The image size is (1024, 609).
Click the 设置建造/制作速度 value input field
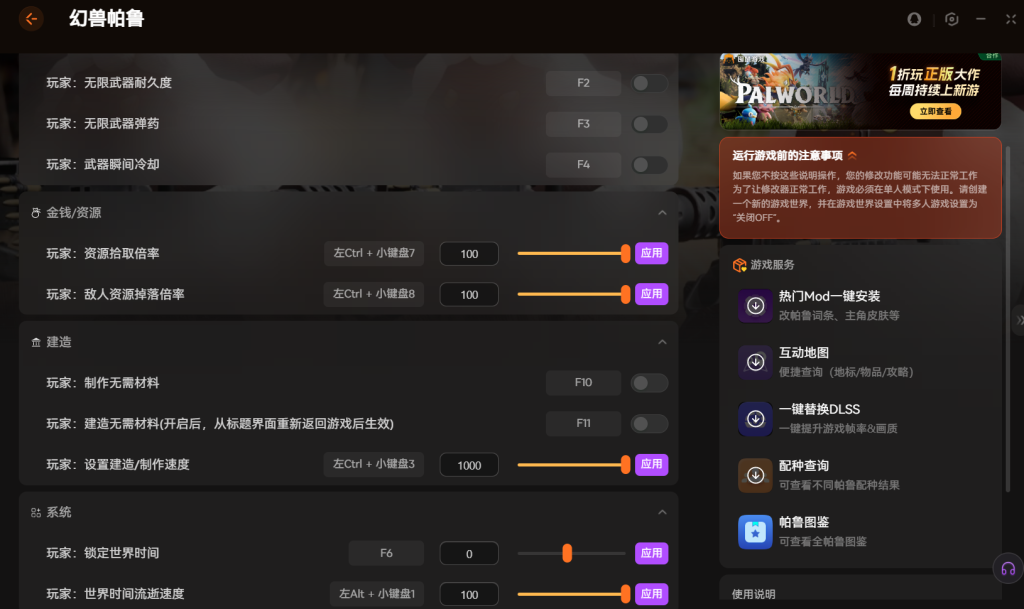[x=469, y=465]
